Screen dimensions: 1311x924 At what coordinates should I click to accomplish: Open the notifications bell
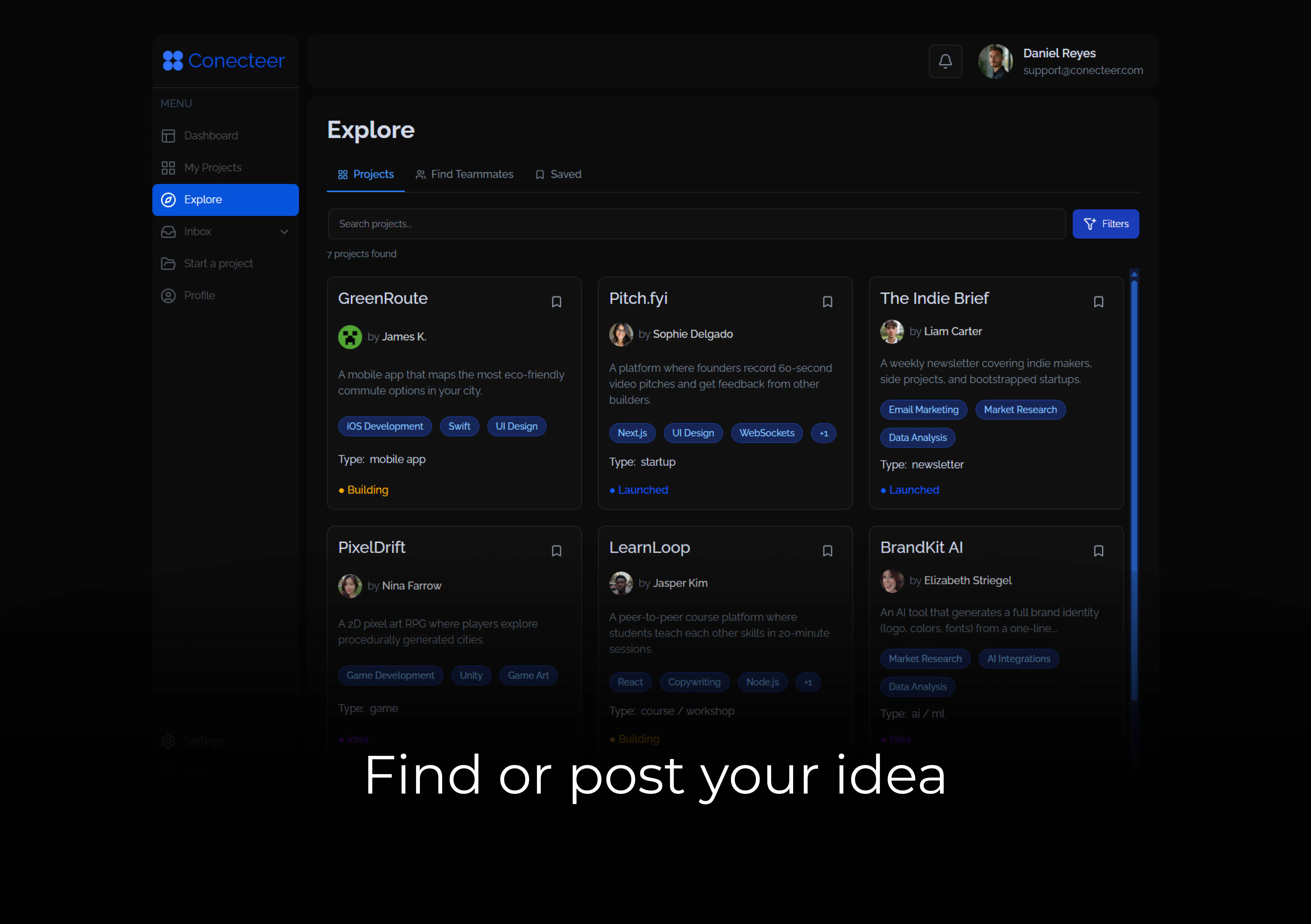[x=945, y=61]
